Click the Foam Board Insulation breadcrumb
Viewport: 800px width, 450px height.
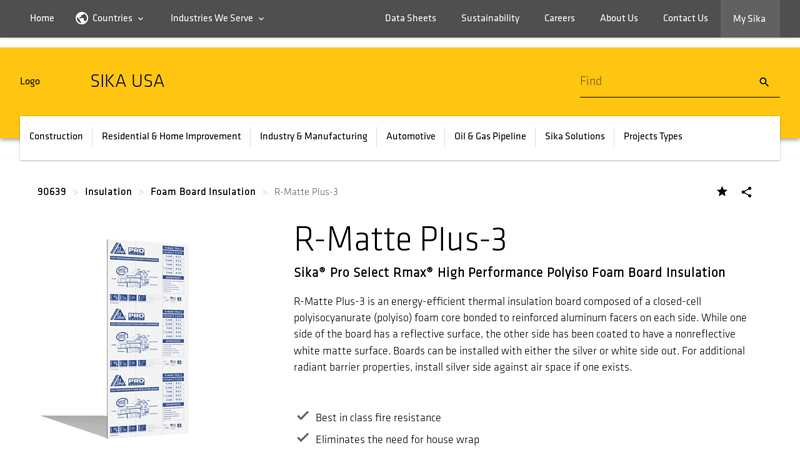(x=203, y=192)
